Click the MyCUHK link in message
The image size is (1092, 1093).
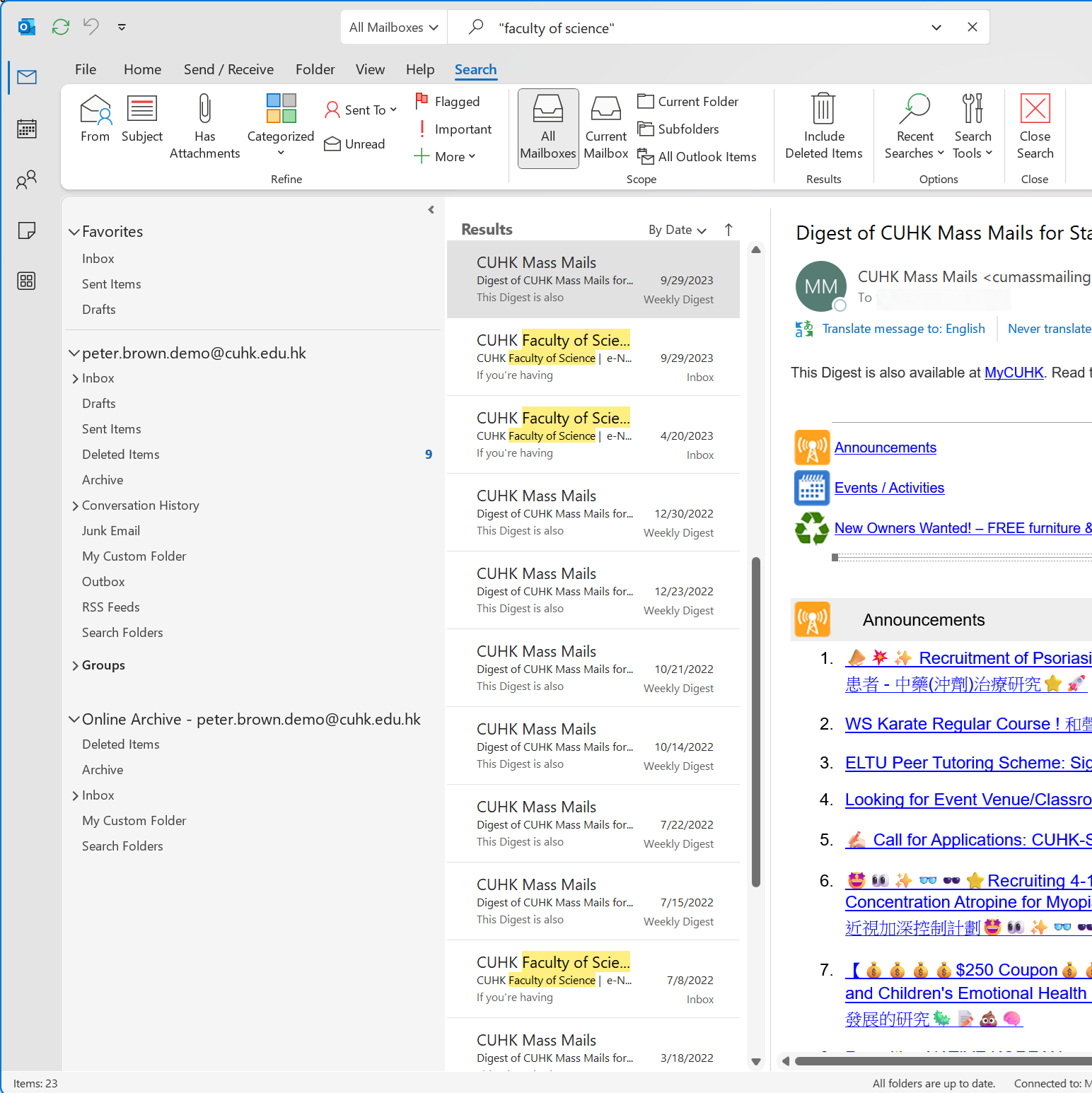tap(1013, 373)
